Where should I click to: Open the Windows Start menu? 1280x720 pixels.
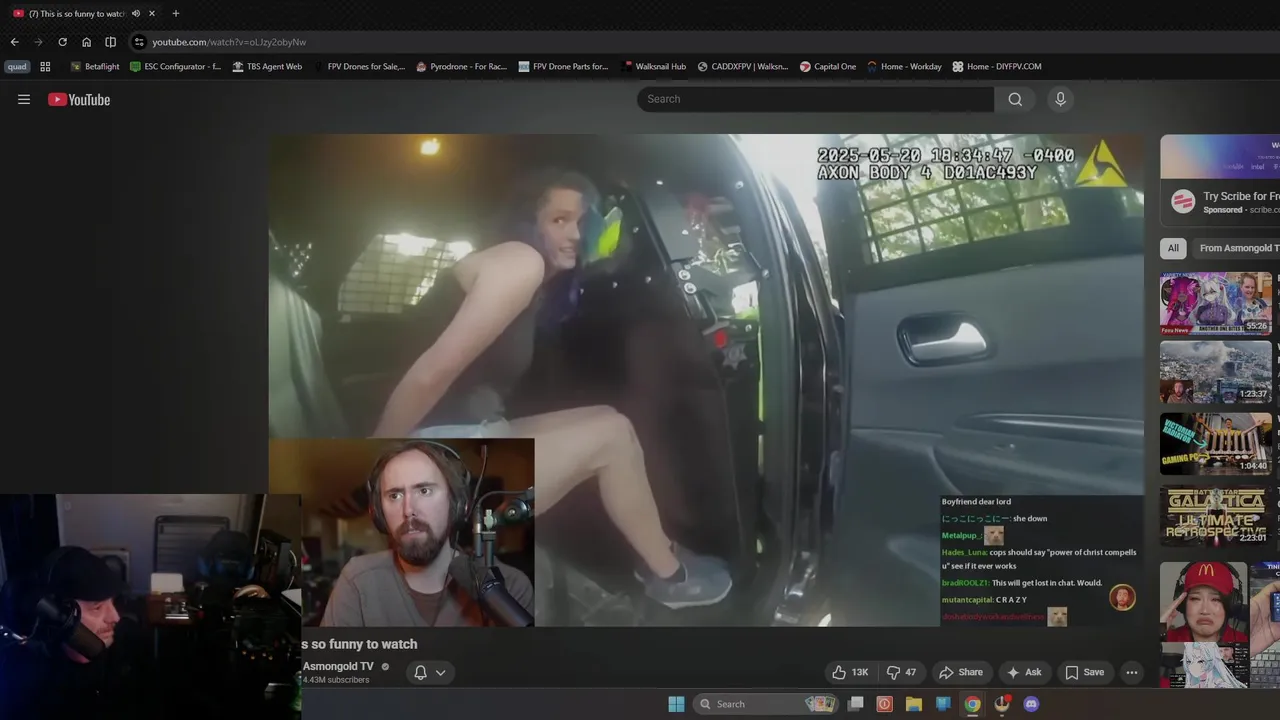pyautogui.click(x=677, y=704)
